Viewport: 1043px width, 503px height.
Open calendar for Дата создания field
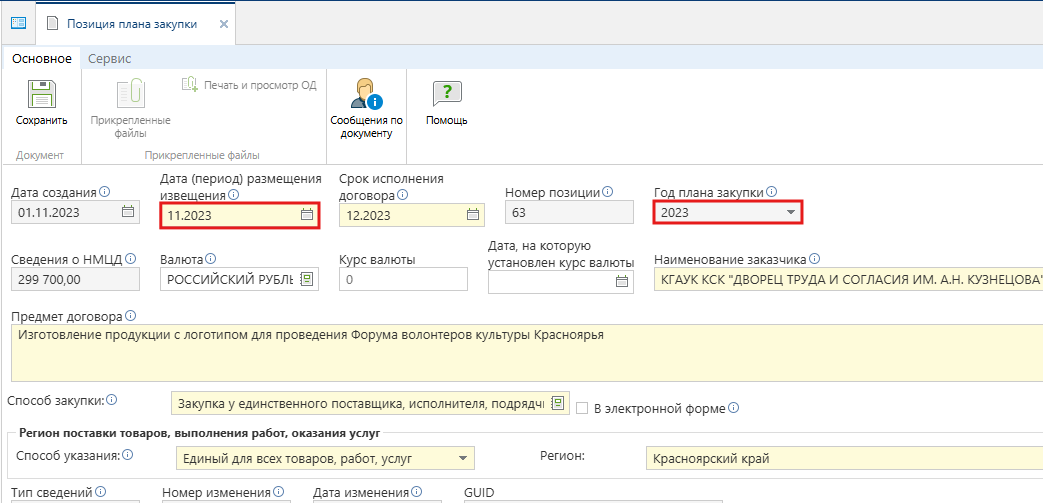click(128, 212)
